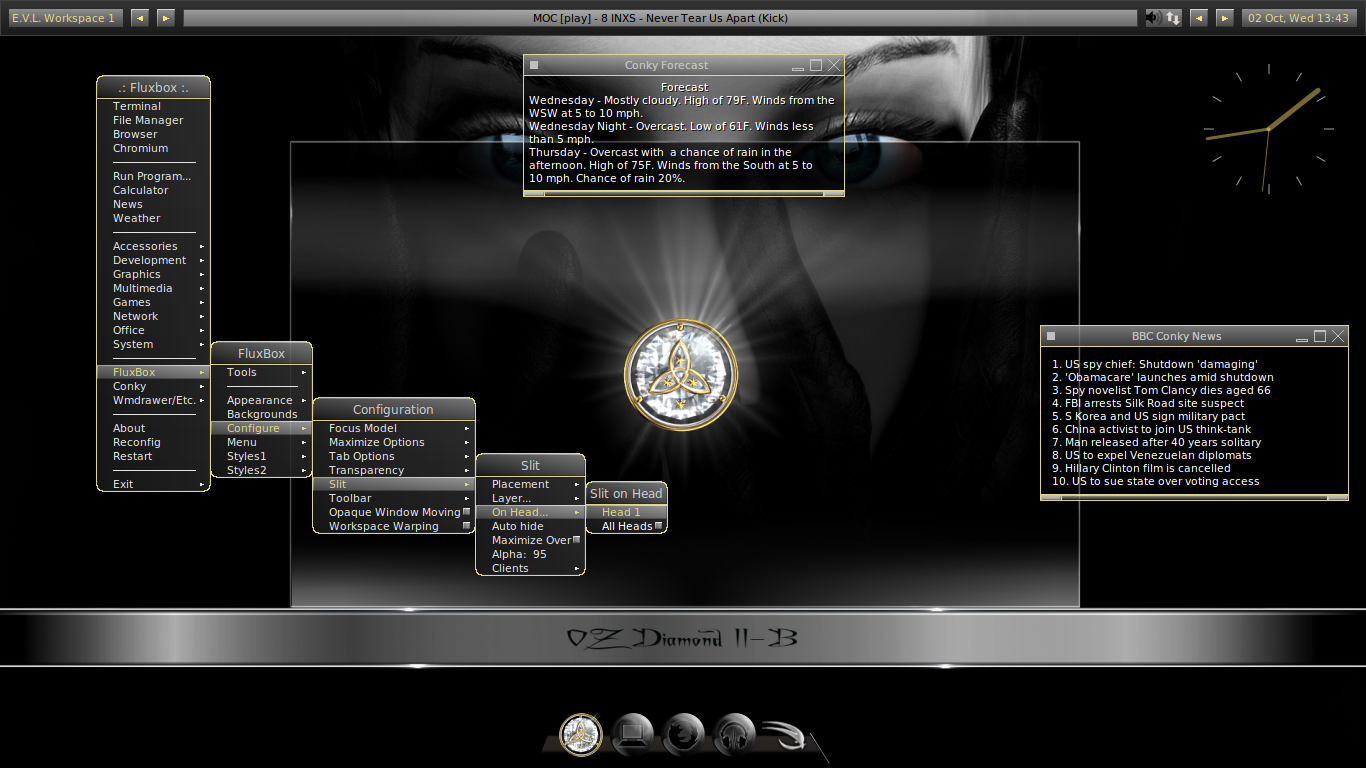This screenshot has width=1366, height=768.
Task: Expand the Focus Model submenu
Action: pyautogui.click(x=394, y=428)
